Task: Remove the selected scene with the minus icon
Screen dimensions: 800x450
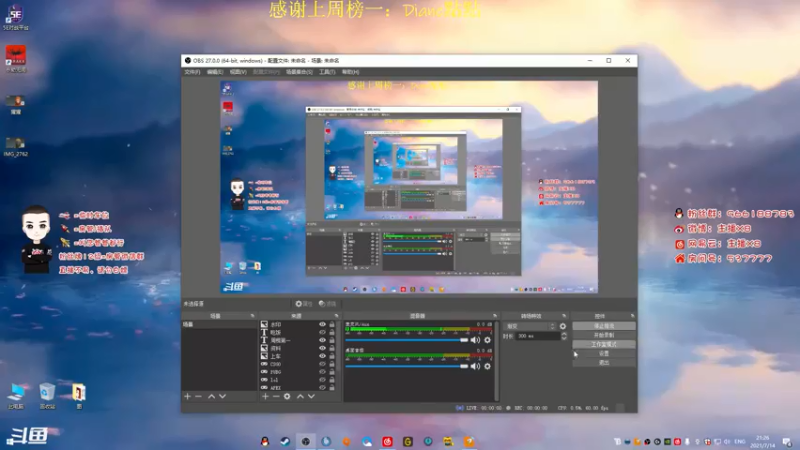Action: (x=198, y=396)
